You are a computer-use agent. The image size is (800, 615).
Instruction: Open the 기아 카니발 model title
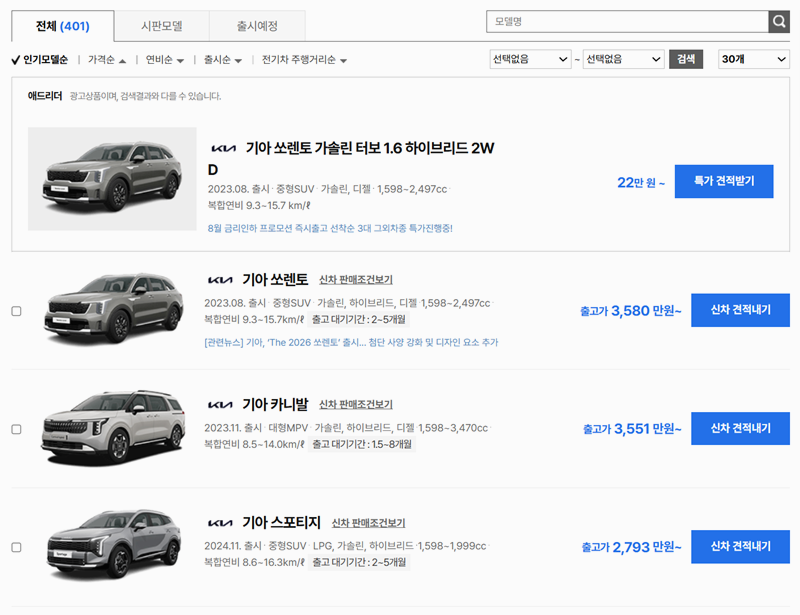pos(275,405)
